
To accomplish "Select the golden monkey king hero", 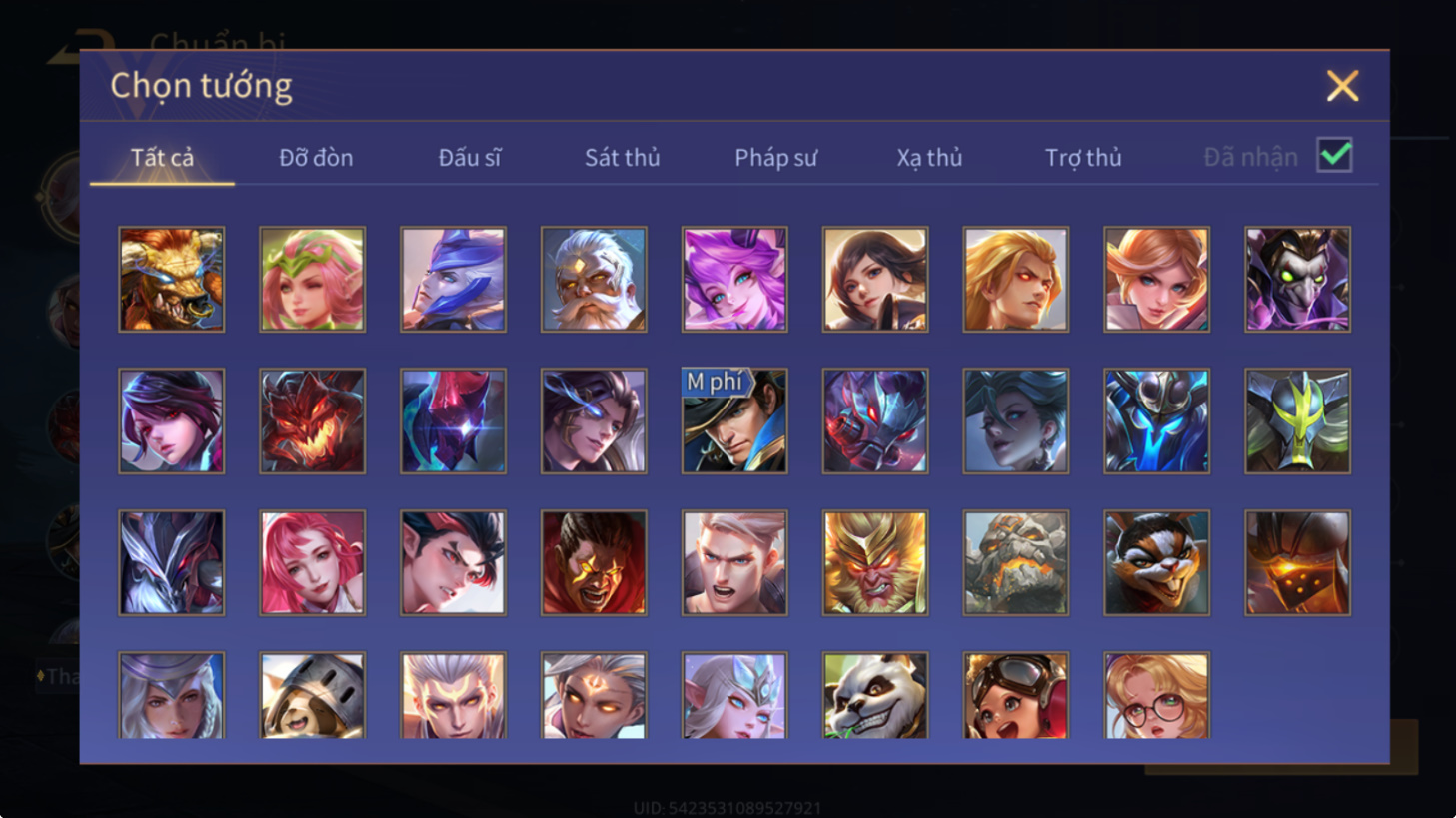I will [875, 562].
